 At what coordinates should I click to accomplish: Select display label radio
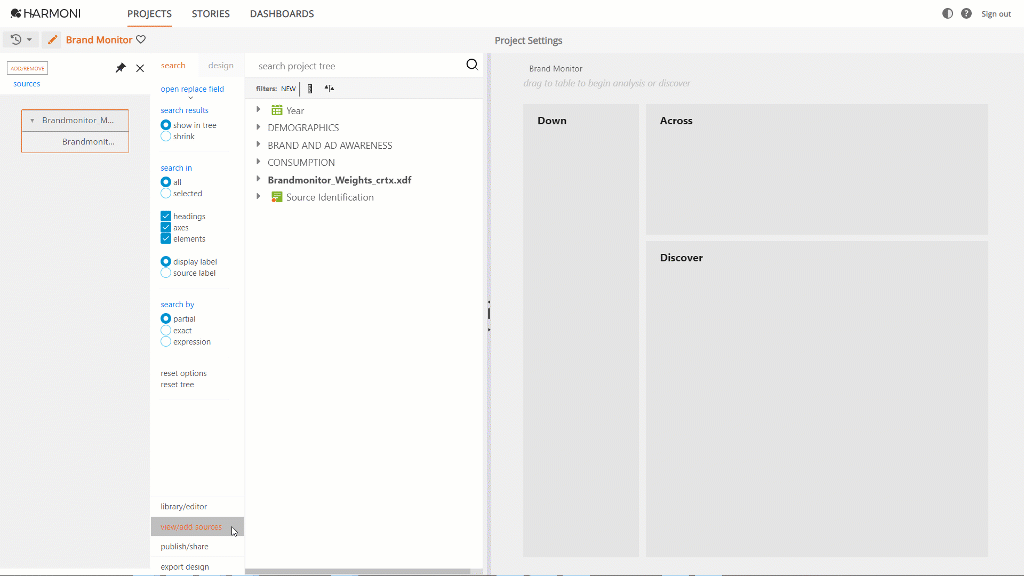[166, 261]
